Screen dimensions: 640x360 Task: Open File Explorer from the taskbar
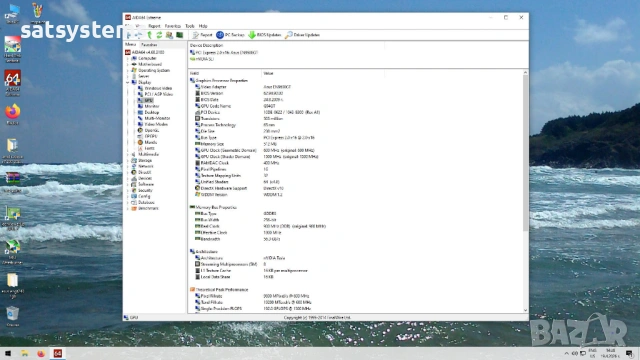point(24,353)
